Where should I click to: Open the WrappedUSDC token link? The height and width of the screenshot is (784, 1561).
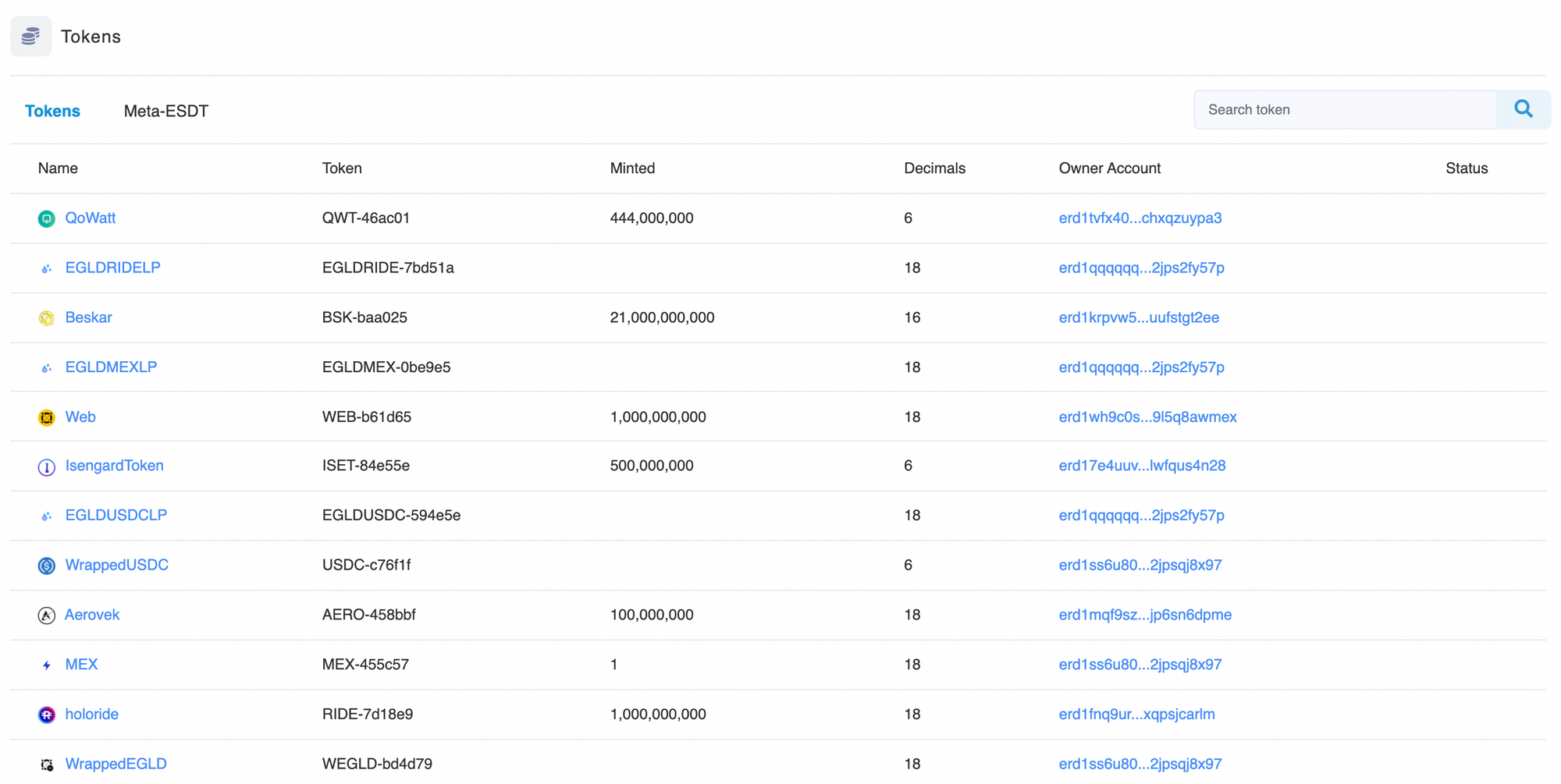117,565
